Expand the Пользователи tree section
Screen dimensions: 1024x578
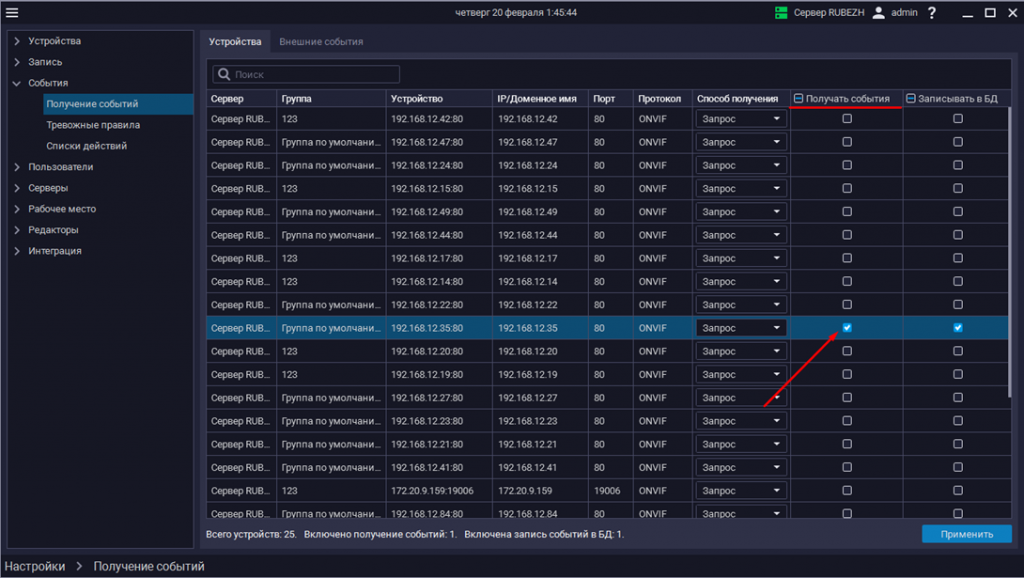coord(17,167)
